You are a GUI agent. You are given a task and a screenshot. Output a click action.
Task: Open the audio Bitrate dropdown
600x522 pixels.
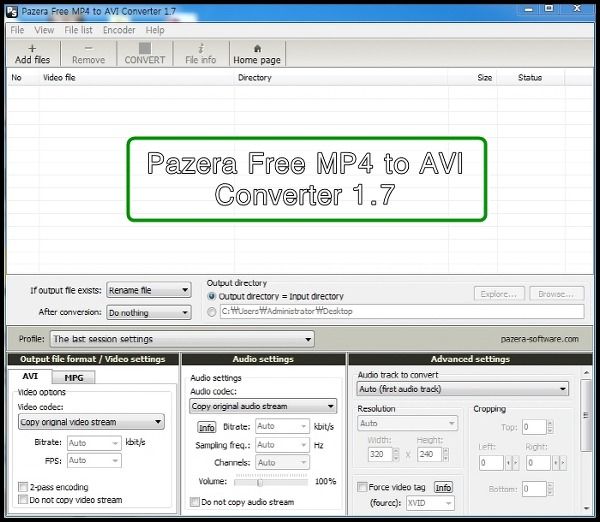point(282,426)
